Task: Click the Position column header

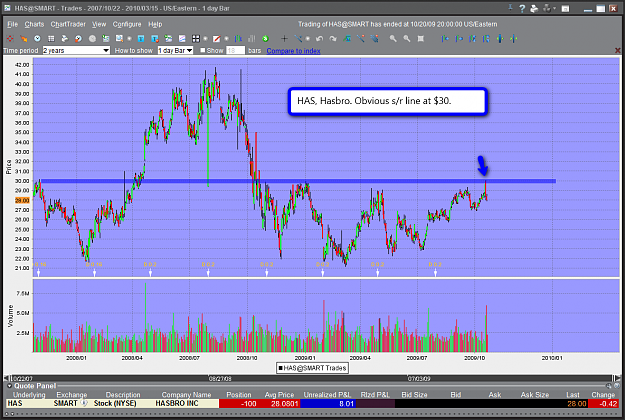Action: [x=239, y=394]
